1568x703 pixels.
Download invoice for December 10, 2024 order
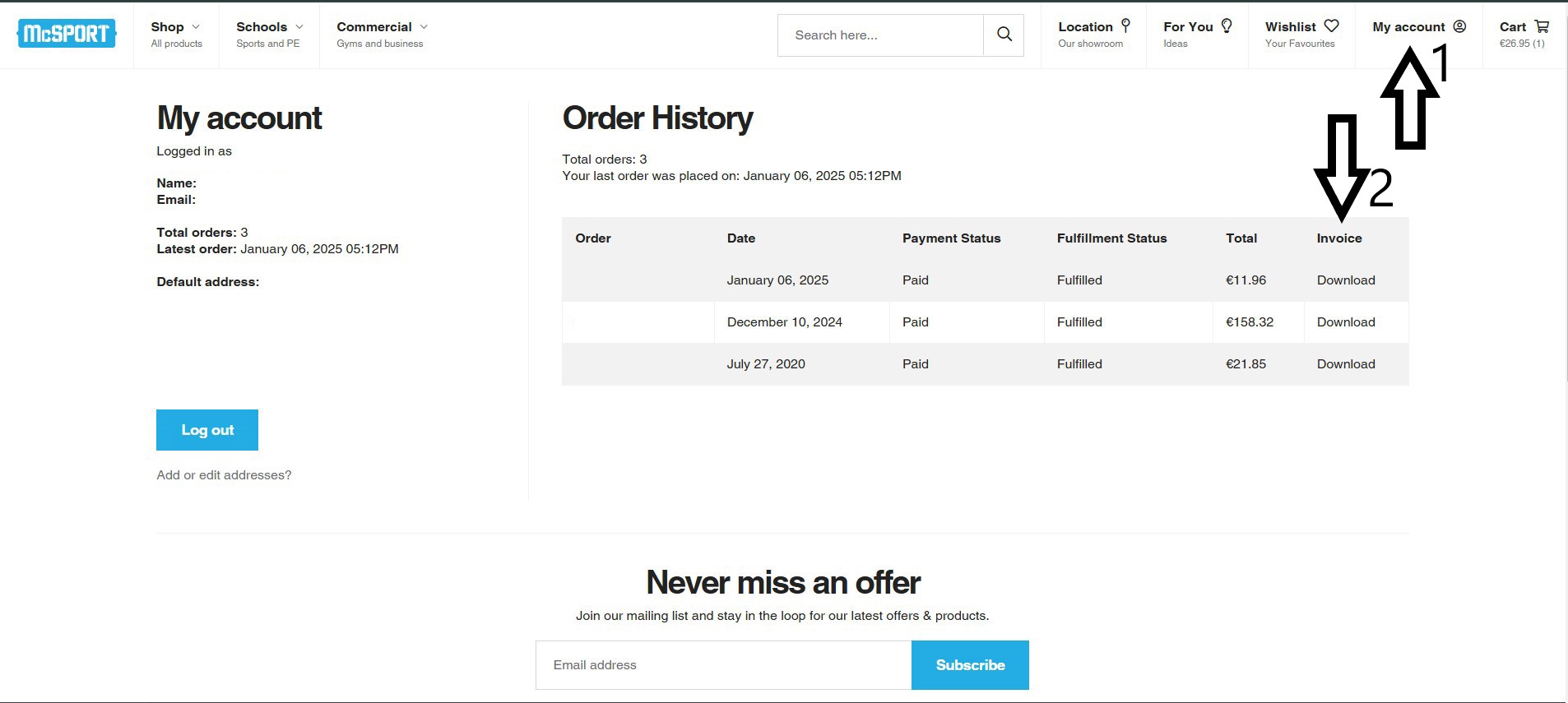pos(1346,322)
